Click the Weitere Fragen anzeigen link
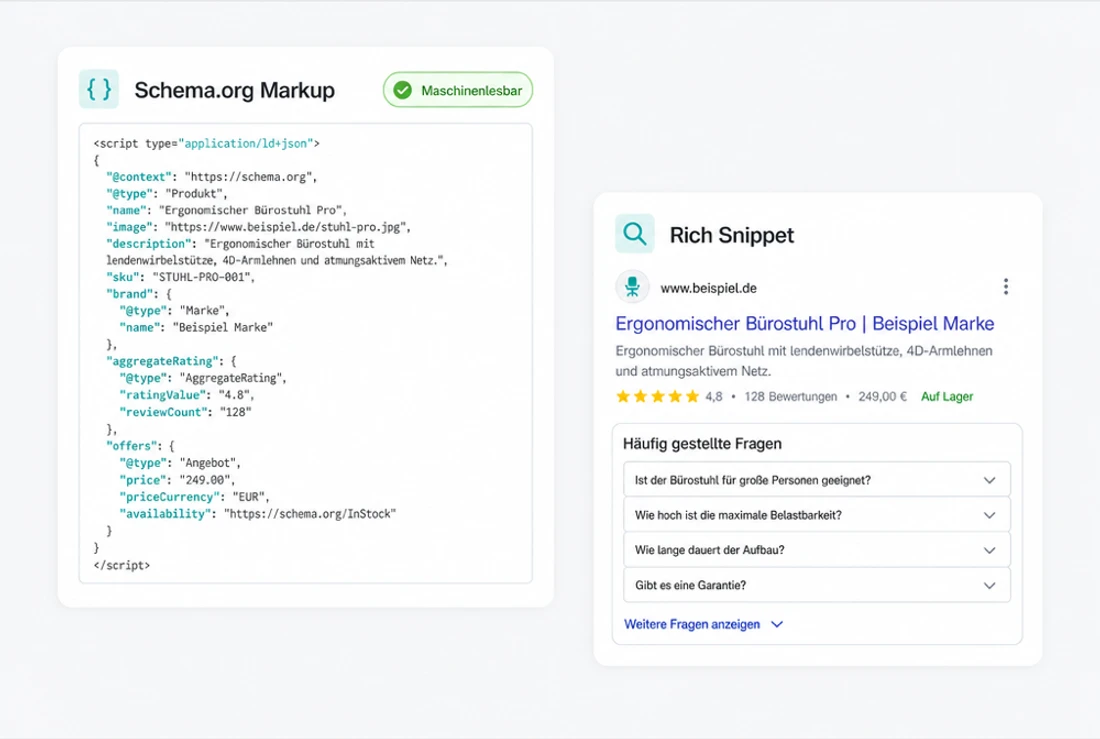This screenshot has width=1100, height=739. 692,624
